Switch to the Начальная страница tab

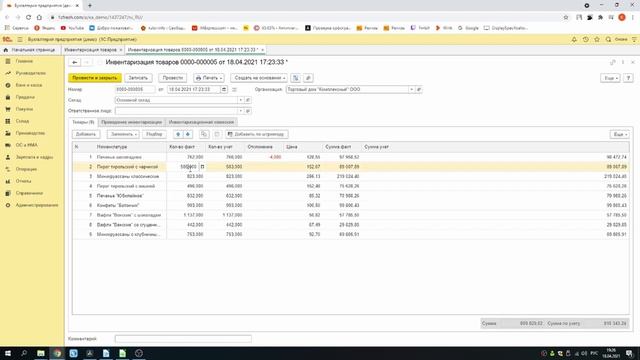29,50
